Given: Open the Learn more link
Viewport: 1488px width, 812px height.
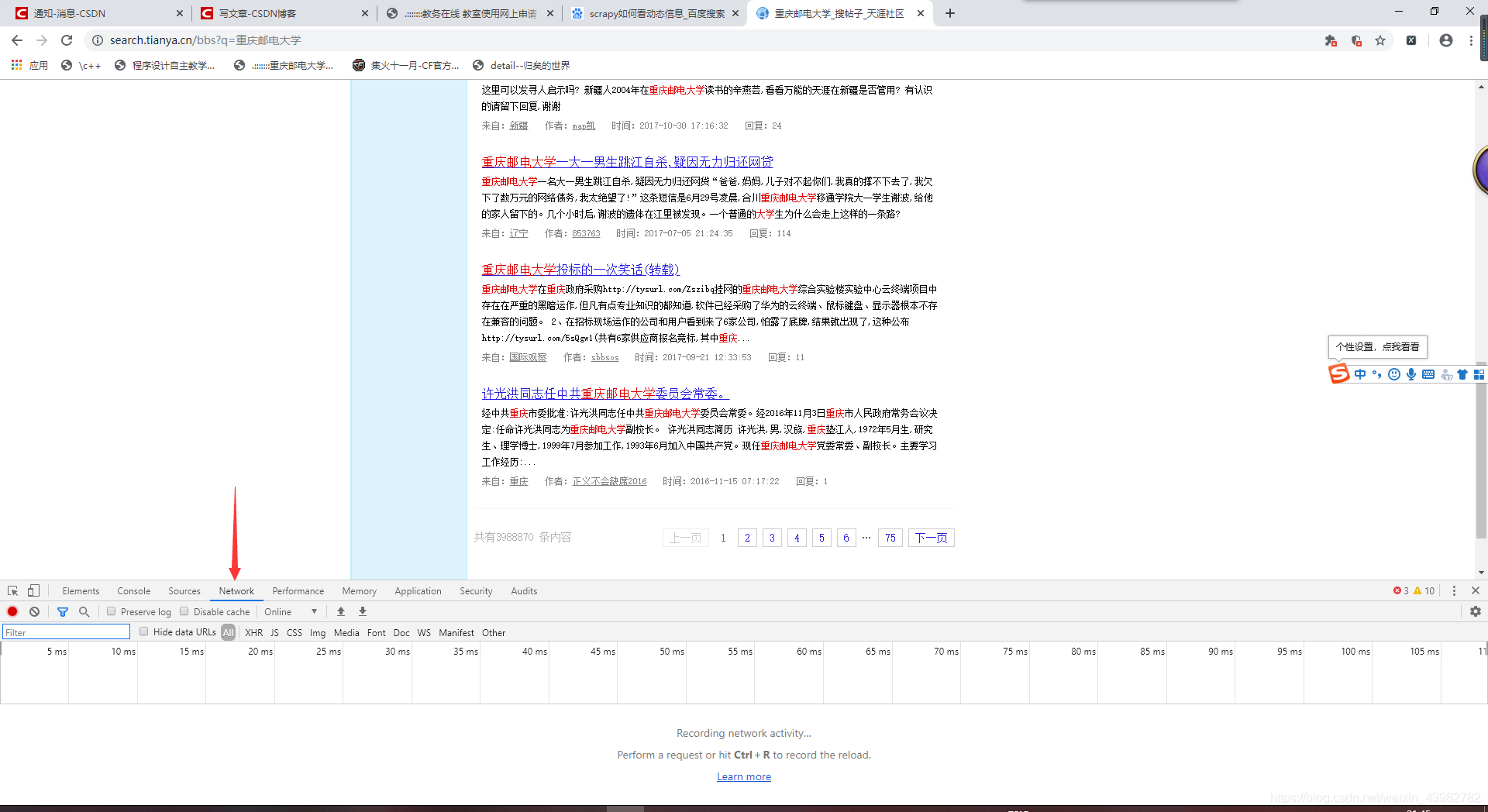Looking at the screenshot, I should pos(744,776).
